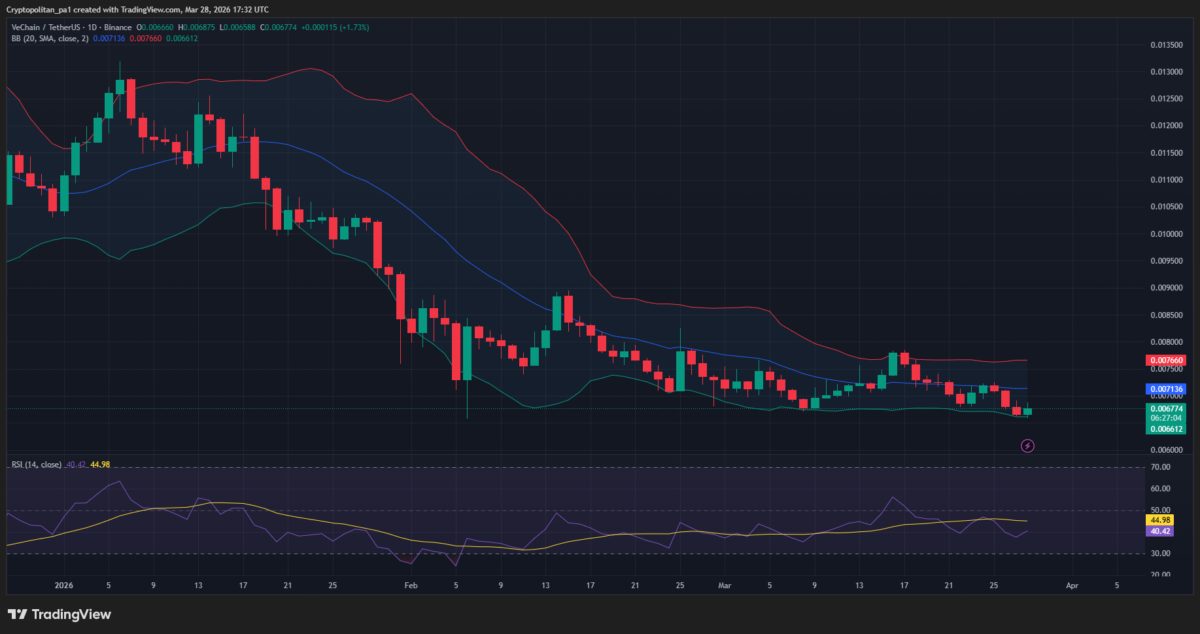The image size is (1200, 634).
Task: Click the purple lightning bolt event icon
Action: [x=1026, y=445]
